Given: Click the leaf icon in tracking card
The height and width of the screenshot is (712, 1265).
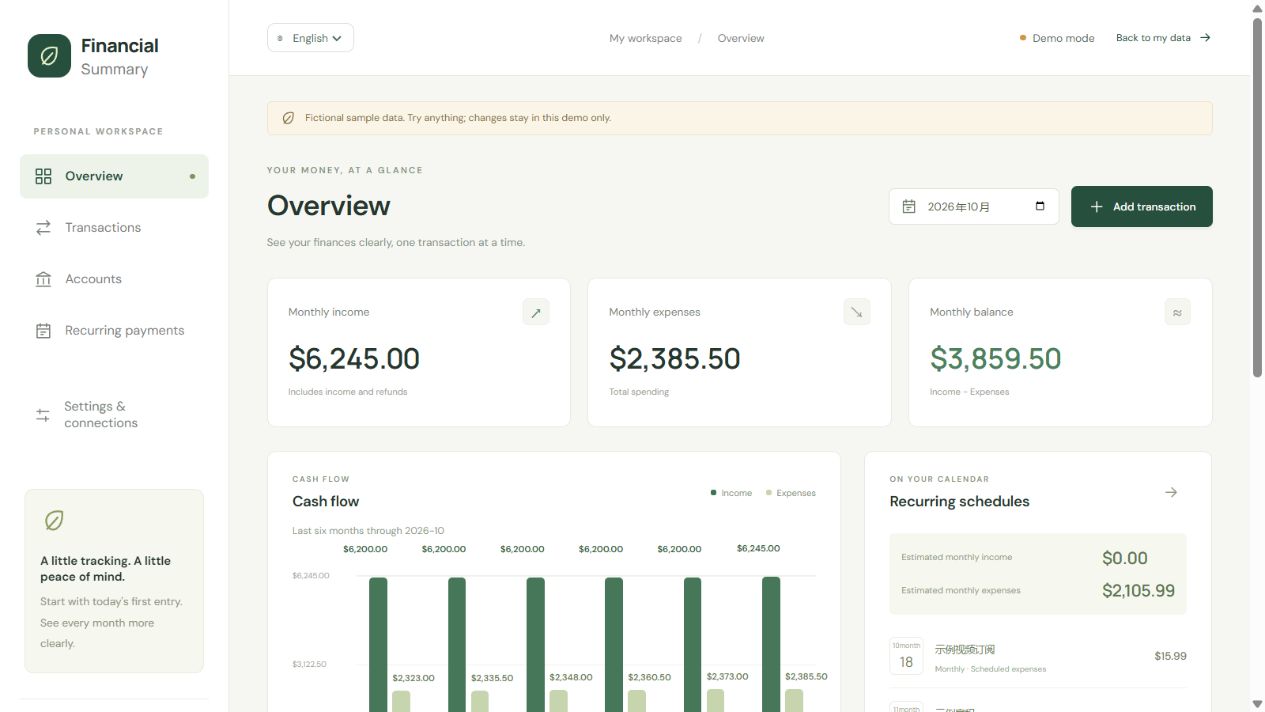Looking at the screenshot, I should pyautogui.click(x=54, y=520).
